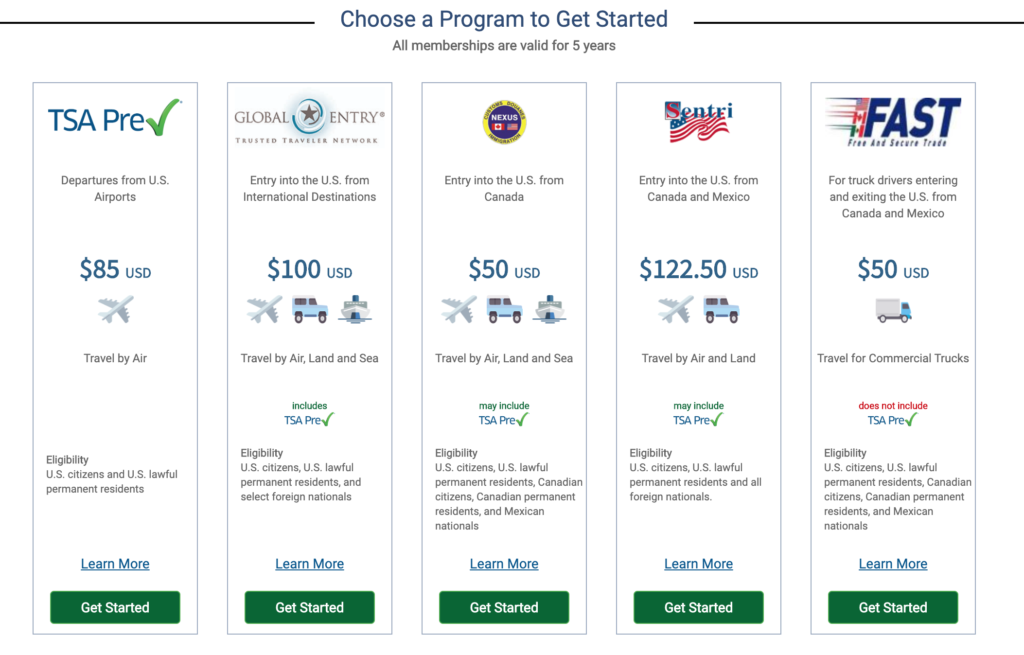Open Learn More for Global Entry
The image size is (1024, 655).
pos(310,564)
